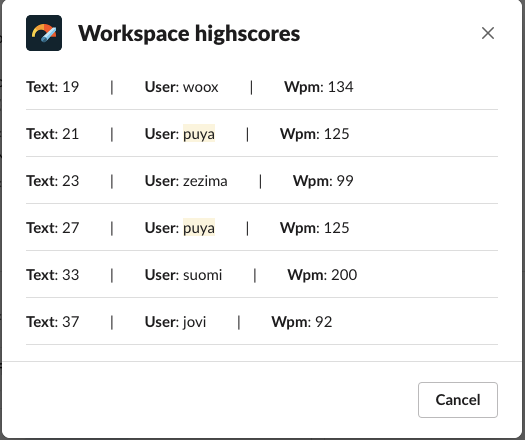Click the Text: 33 label

(53, 275)
